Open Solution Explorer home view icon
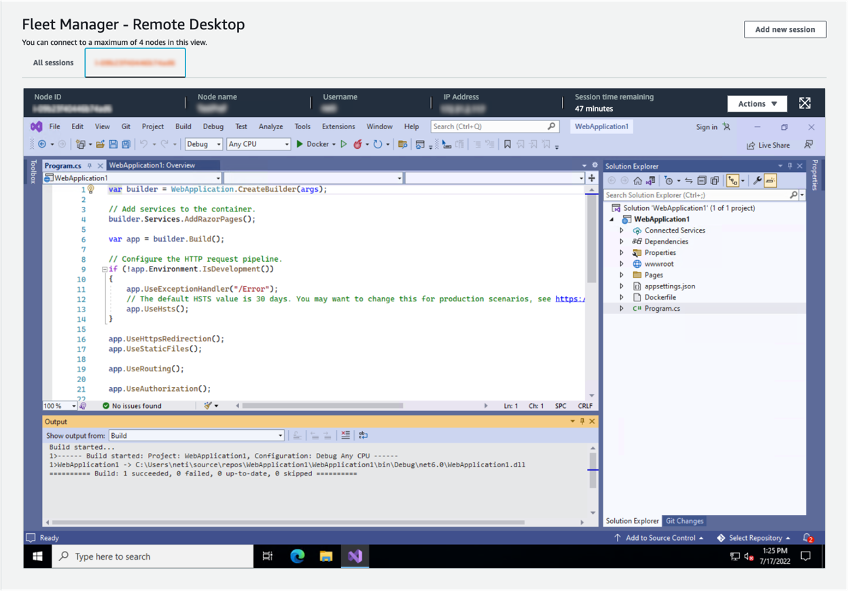This screenshot has height=591, width=849. click(638, 181)
